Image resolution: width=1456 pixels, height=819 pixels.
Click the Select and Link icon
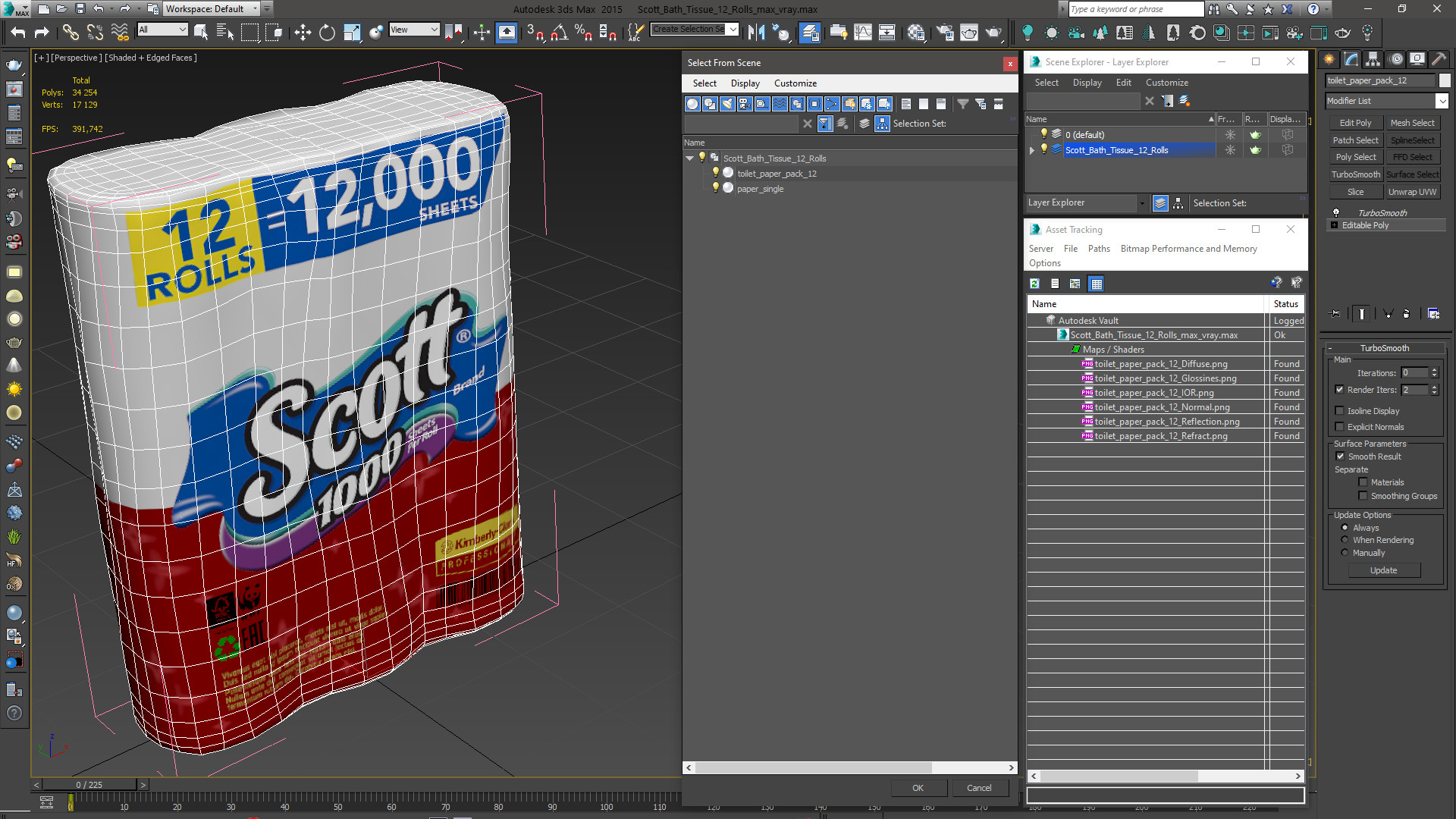pyautogui.click(x=70, y=32)
